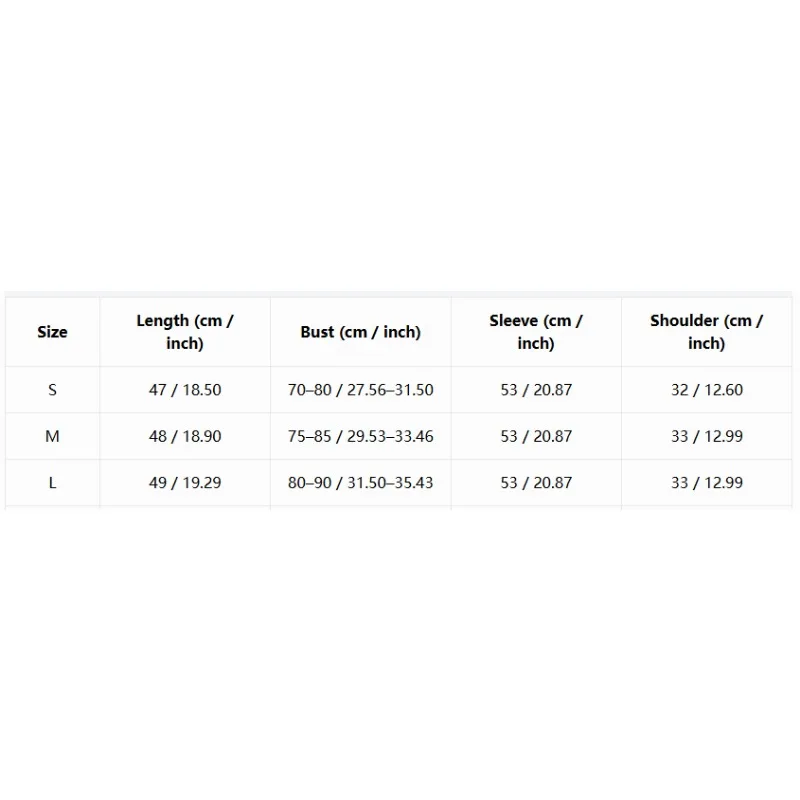Click the shoulder value in the L row
The width and height of the screenshot is (800, 800).
(x=707, y=483)
